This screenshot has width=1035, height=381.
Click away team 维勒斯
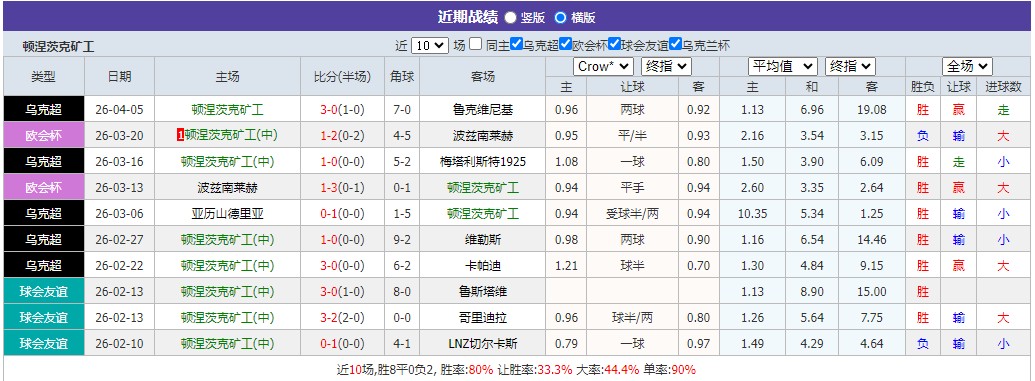tap(483, 240)
